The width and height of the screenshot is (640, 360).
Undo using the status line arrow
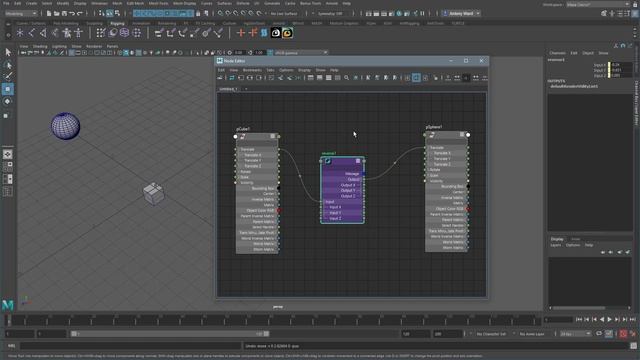(72, 13)
